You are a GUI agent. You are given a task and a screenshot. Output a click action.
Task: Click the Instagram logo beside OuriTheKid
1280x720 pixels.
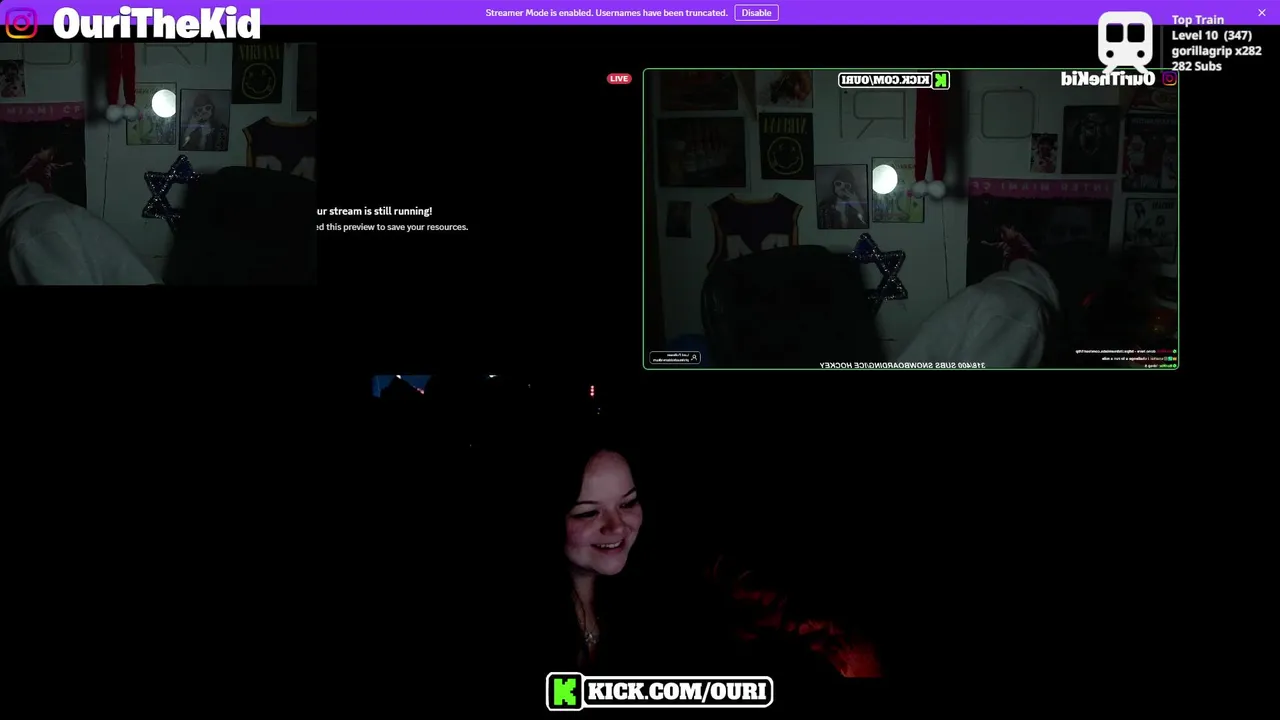20,22
